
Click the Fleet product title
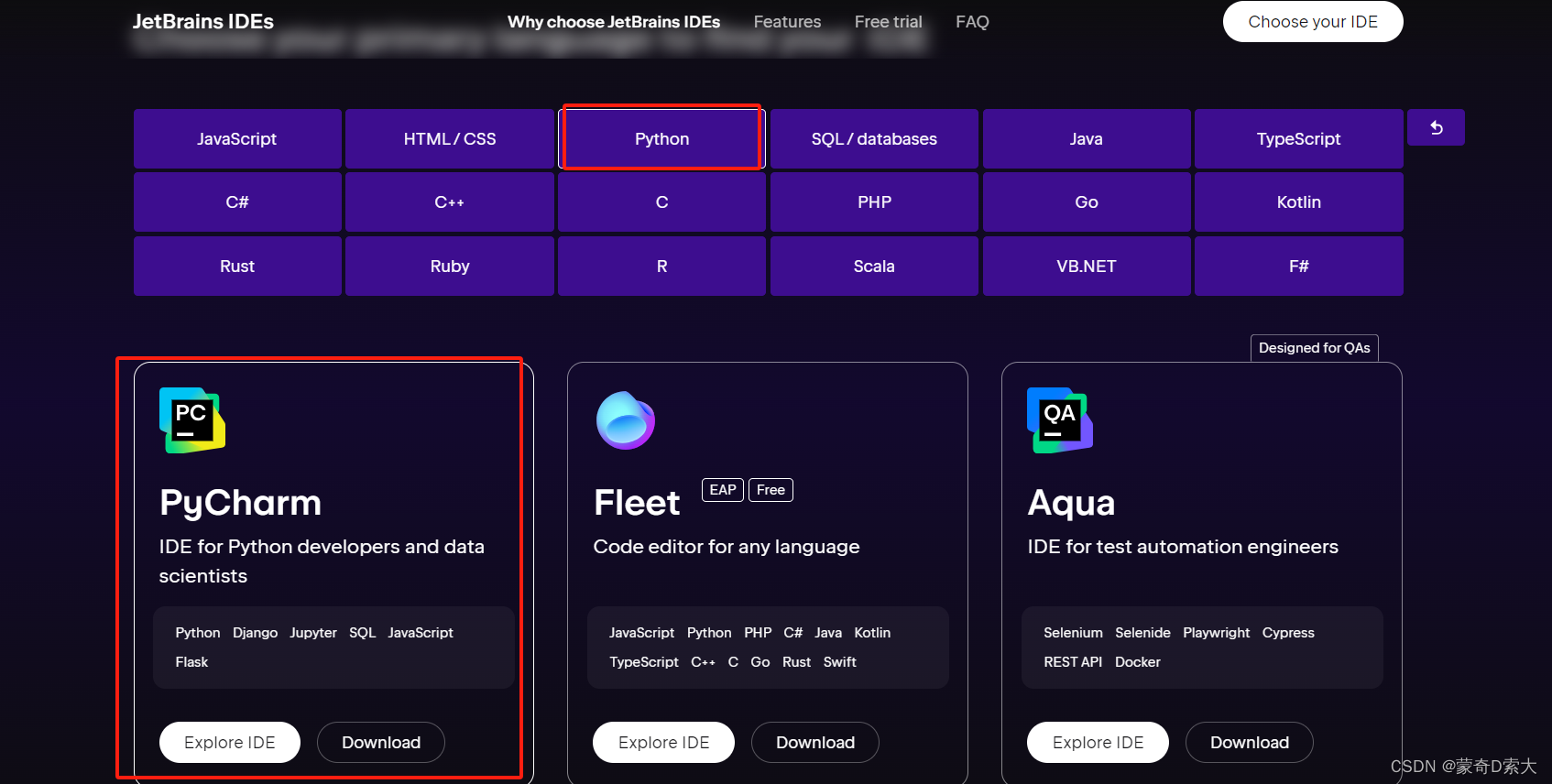[637, 503]
